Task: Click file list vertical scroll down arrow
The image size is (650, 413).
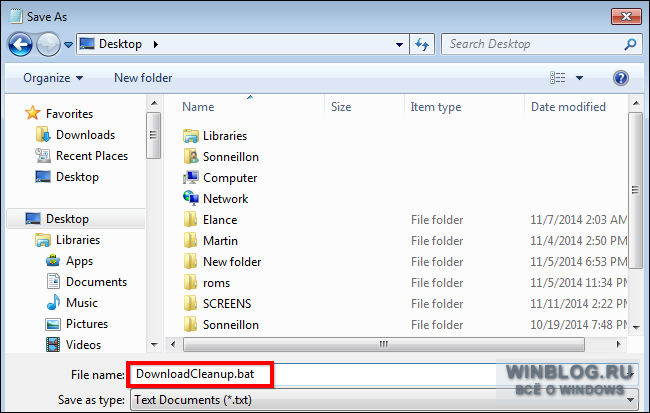Action: click(636, 328)
